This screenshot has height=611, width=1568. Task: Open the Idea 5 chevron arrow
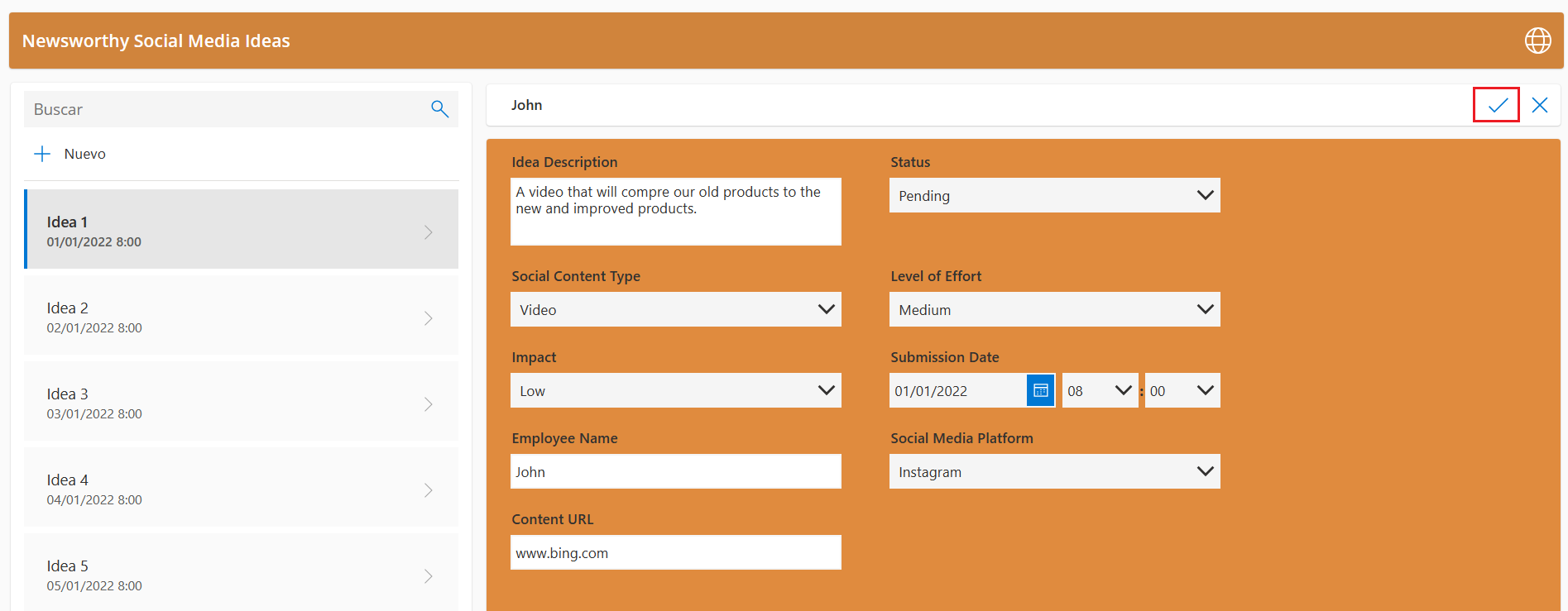(x=429, y=576)
